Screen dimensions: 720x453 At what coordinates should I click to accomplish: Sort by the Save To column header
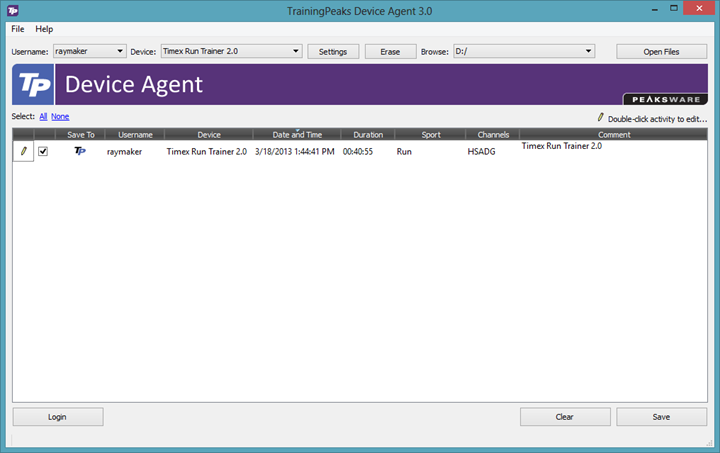(x=80, y=134)
